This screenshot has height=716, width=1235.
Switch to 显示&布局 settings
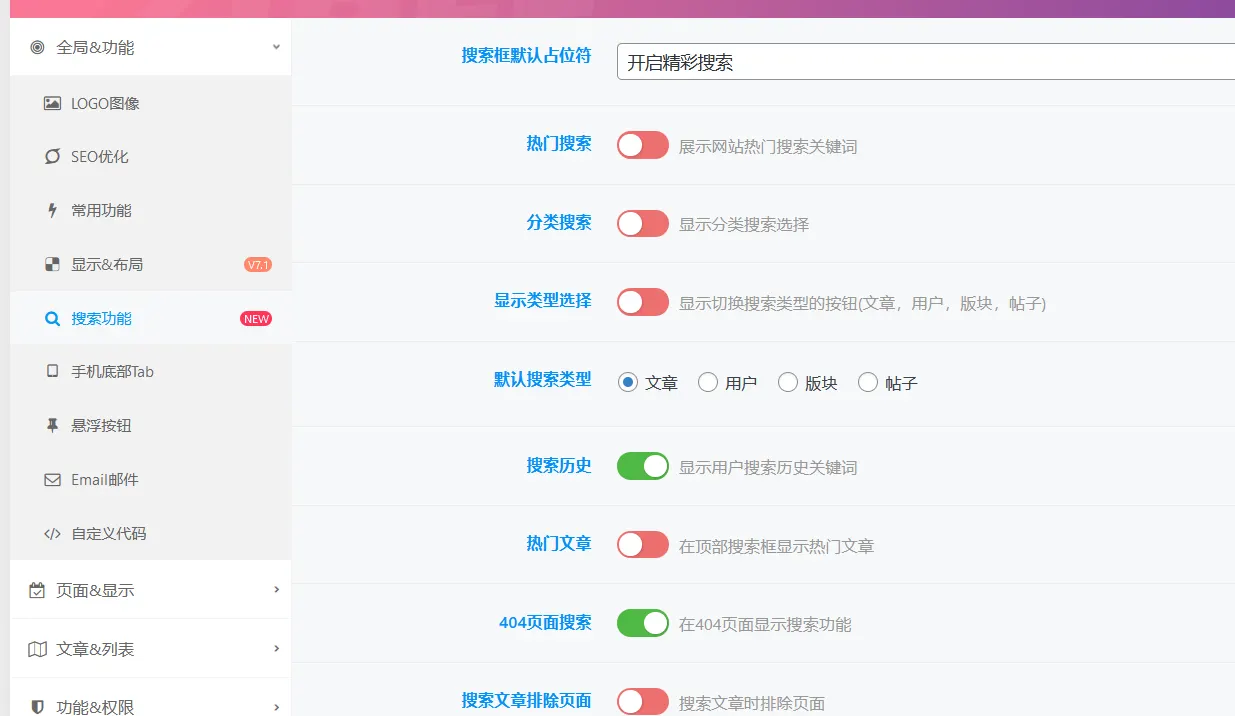[151, 264]
